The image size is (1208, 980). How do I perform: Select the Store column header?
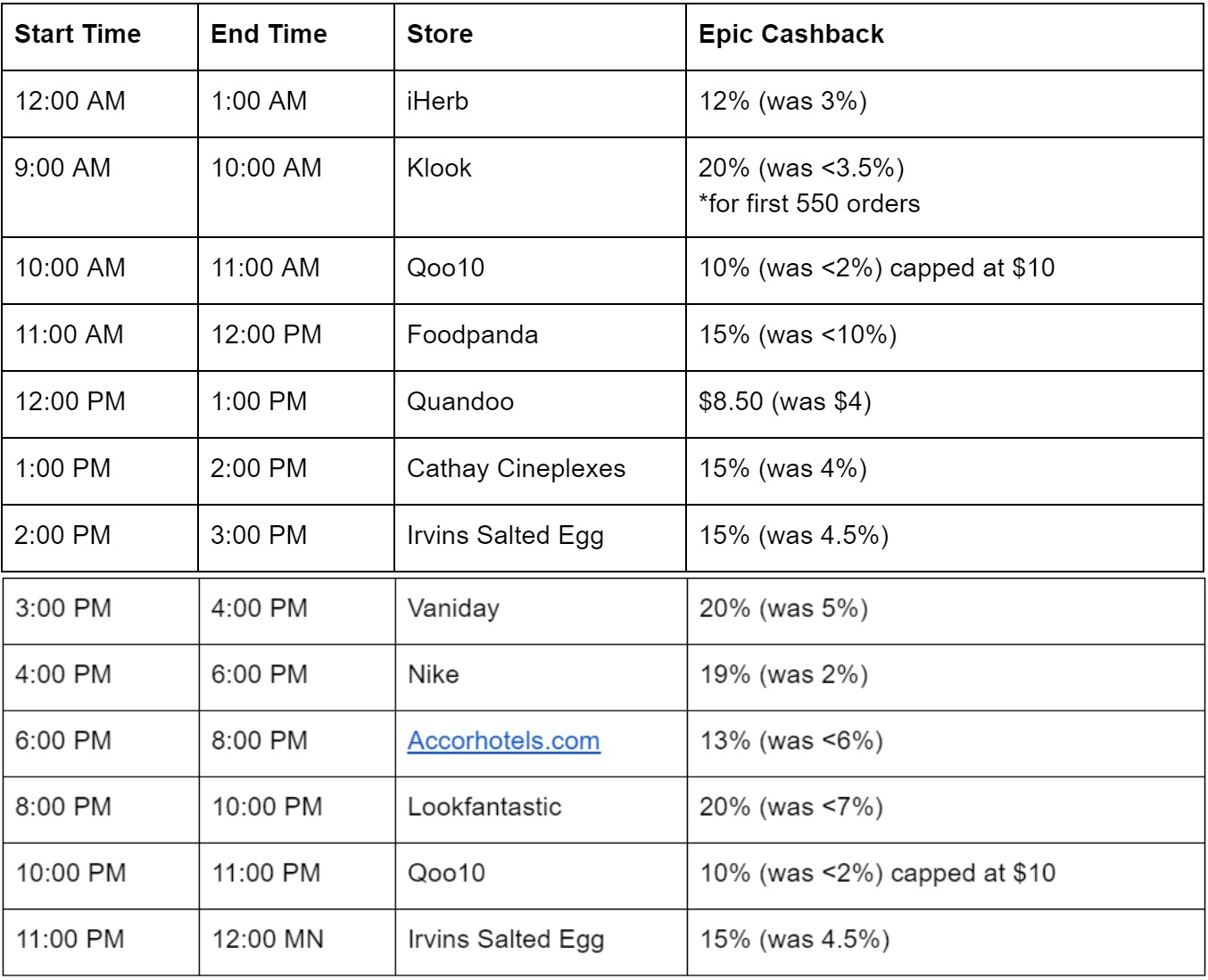tap(540, 35)
